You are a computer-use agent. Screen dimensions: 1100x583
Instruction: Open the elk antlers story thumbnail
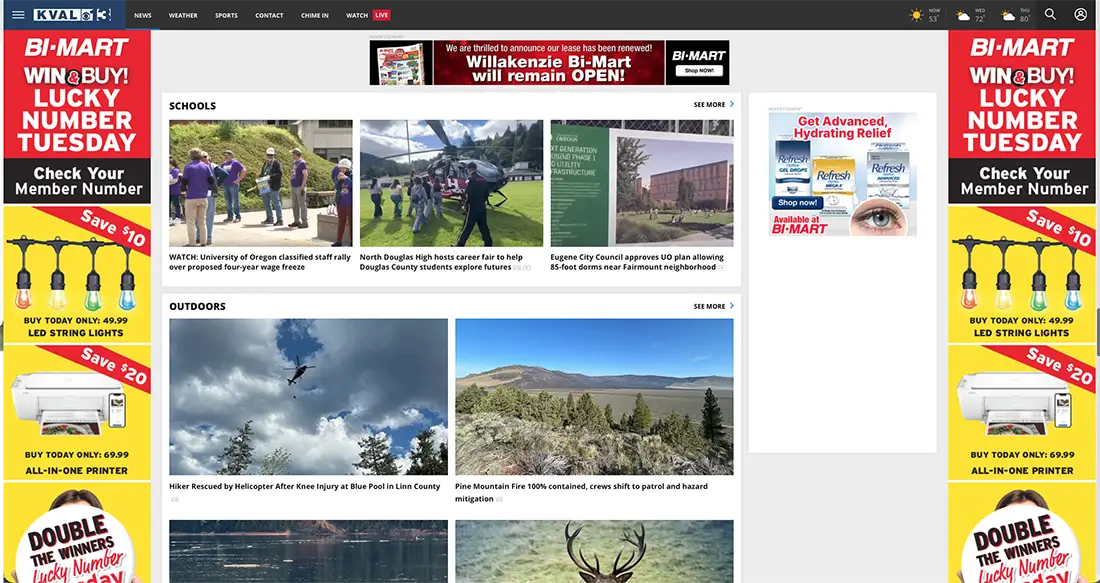(x=594, y=551)
